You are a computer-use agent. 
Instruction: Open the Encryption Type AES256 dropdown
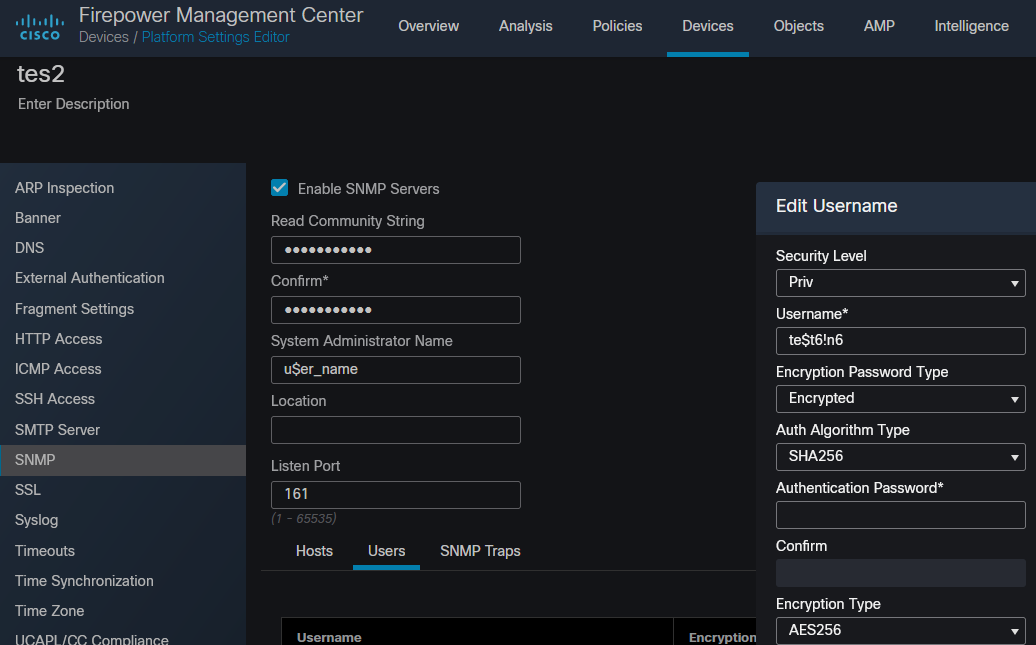900,630
